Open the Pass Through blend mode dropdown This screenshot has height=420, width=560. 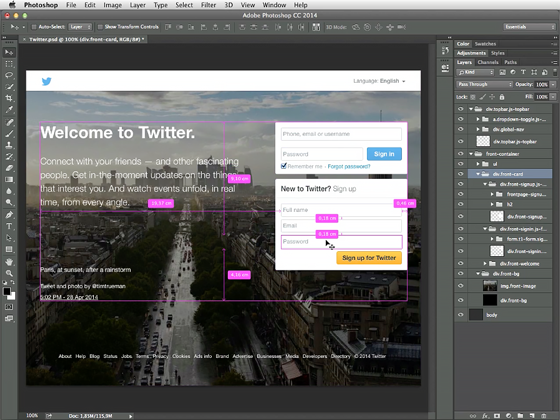[484, 85]
